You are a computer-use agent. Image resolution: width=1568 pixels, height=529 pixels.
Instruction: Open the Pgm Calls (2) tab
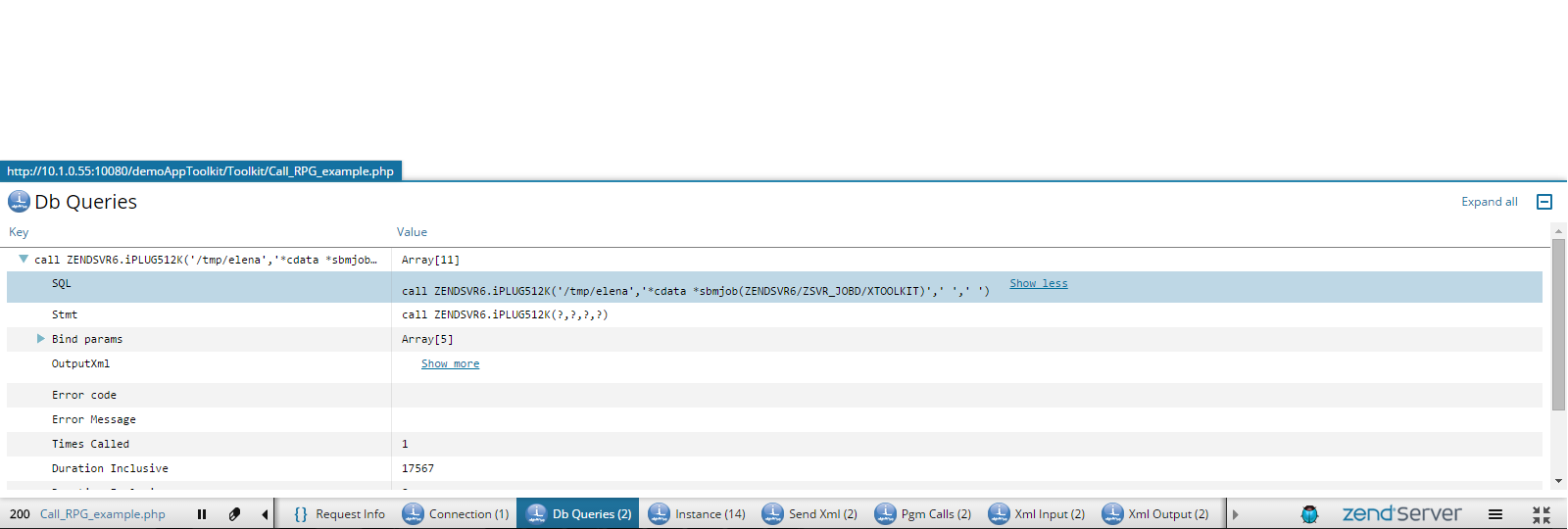(x=923, y=514)
